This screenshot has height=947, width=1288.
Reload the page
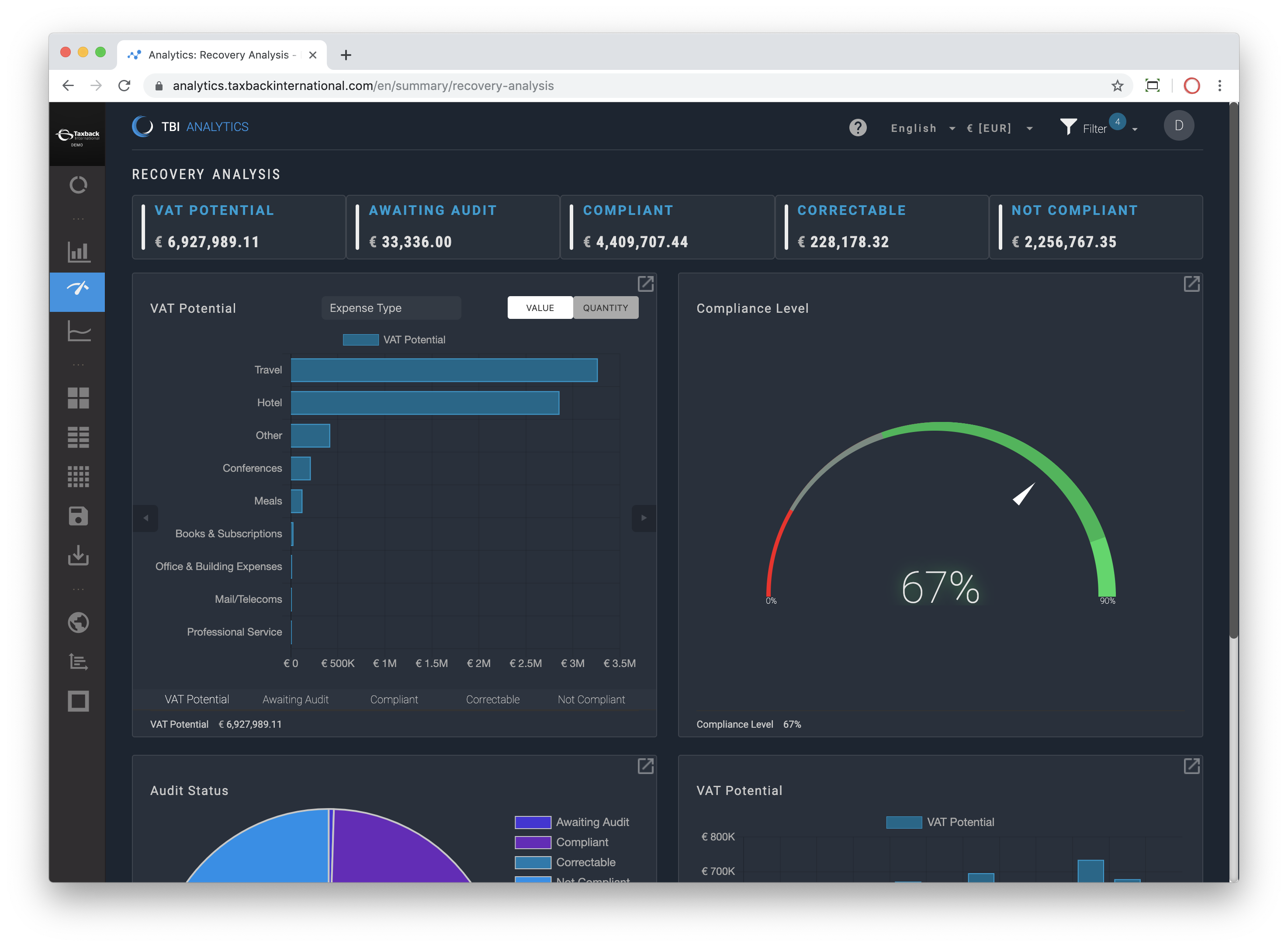[x=125, y=86]
